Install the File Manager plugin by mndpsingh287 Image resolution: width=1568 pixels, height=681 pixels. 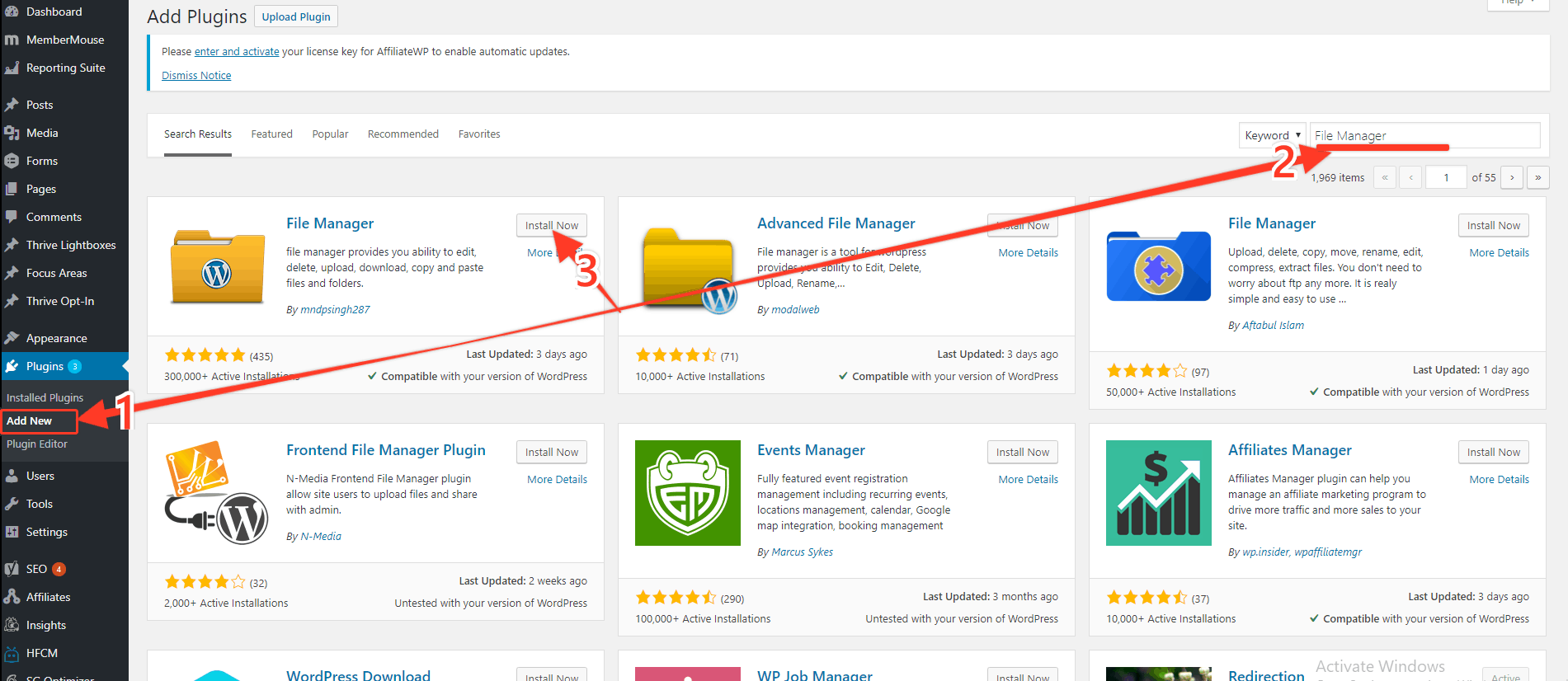(x=552, y=225)
